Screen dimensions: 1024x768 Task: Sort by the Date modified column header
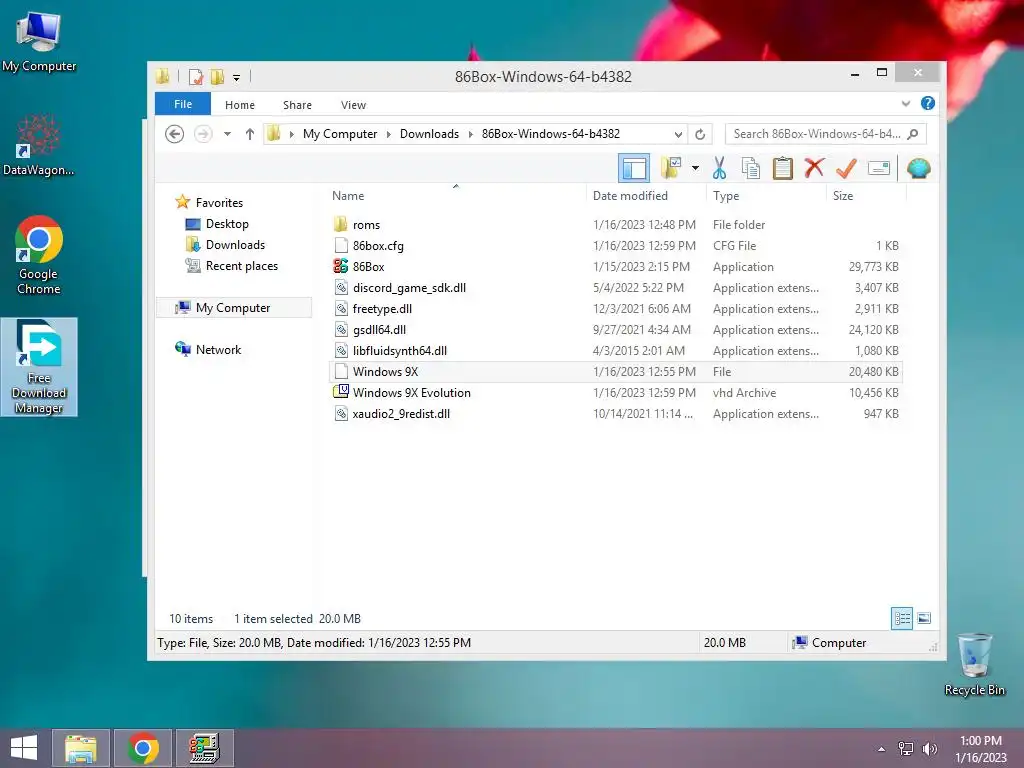pos(646,196)
